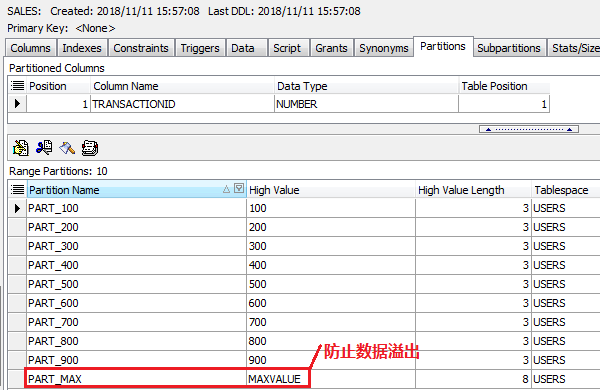This screenshot has width=600, height=390.
Task: Collapse the Partitioned Columns splitter handle
Action: click(x=529, y=129)
